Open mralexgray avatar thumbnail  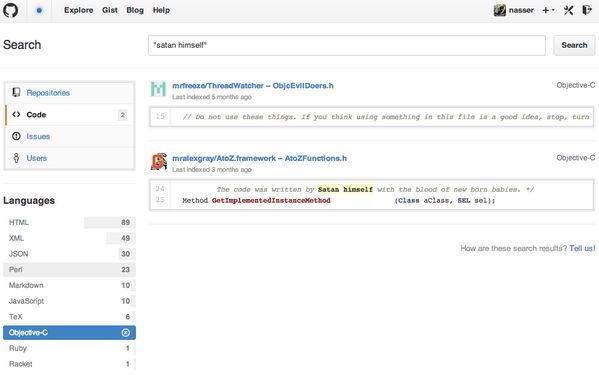pyautogui.click(x=158, y=161)
